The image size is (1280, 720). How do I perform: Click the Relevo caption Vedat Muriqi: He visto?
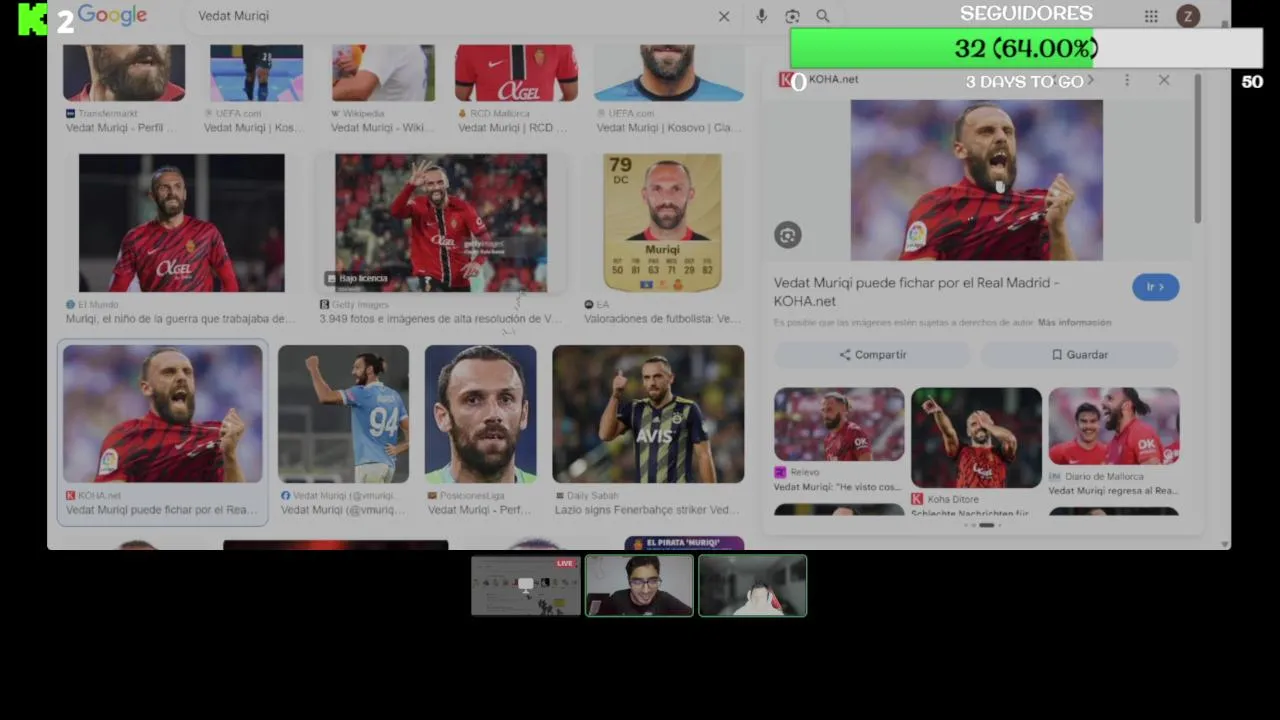point(838,487)
